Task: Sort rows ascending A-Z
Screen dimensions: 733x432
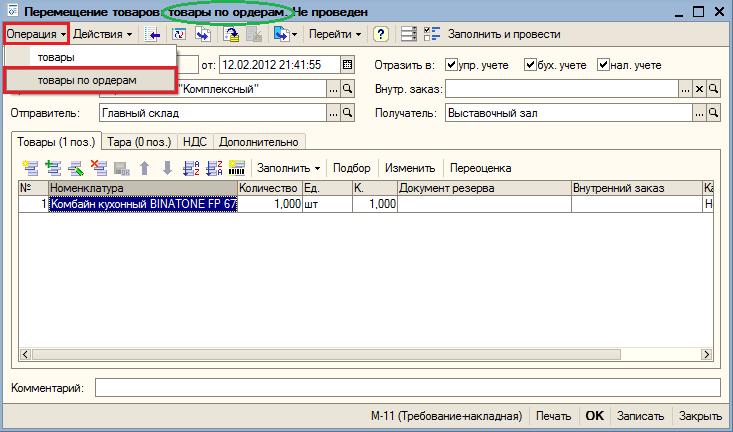Action: [x=191, y=168]
